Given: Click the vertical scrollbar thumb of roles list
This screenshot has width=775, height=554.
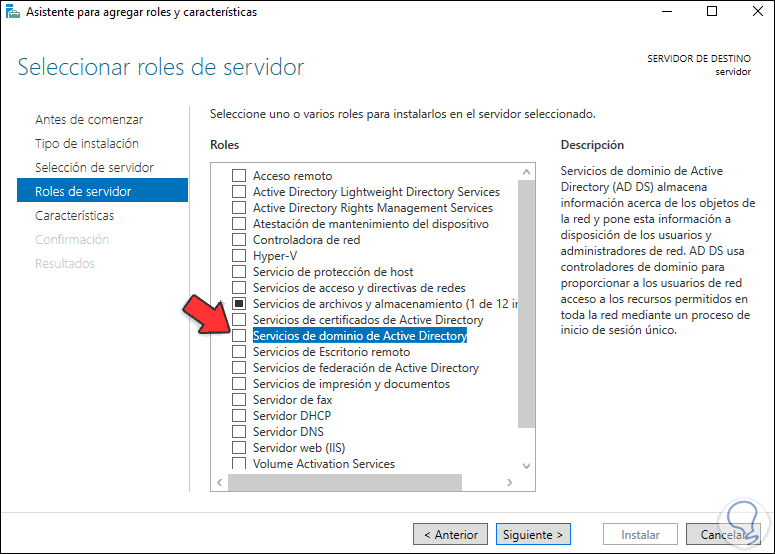Looking at the screenshot, I should (526, 300).
